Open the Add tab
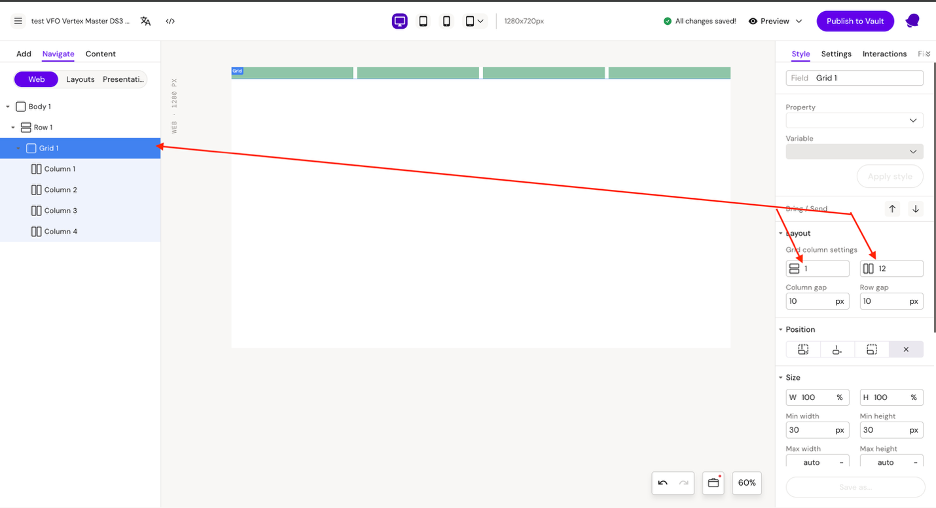 tap(23, 54)
